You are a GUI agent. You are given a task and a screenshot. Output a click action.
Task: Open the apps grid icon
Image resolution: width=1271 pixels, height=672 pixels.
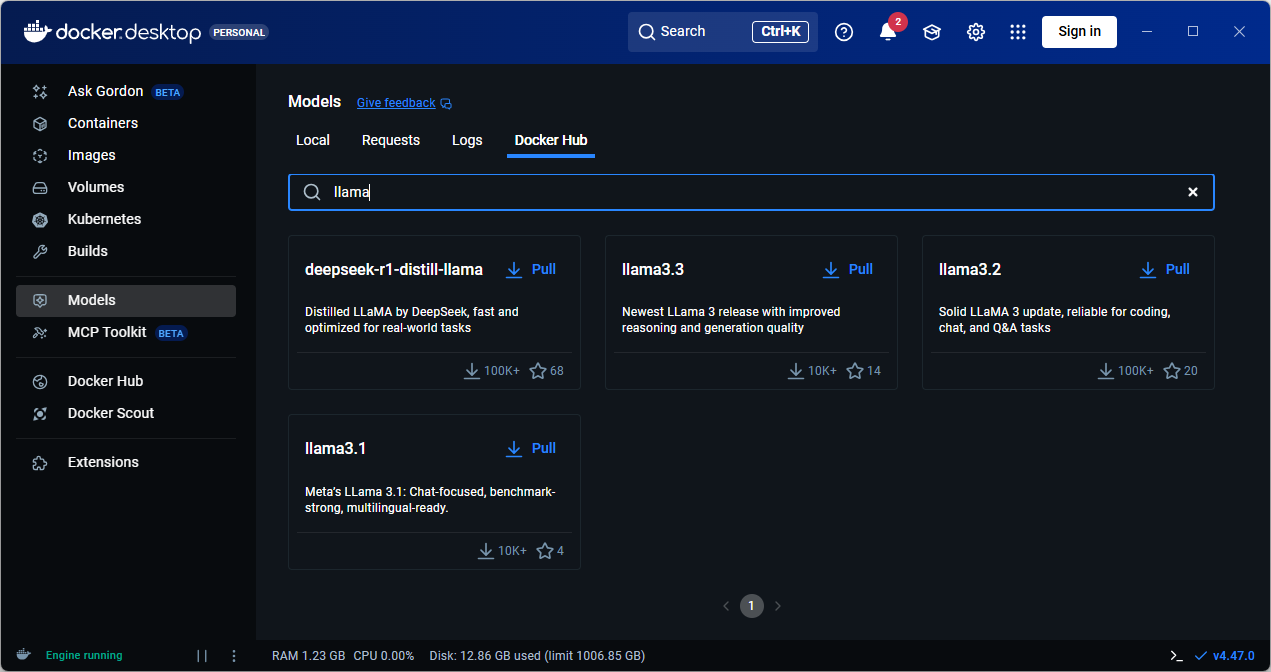(x=1018, y=32)
